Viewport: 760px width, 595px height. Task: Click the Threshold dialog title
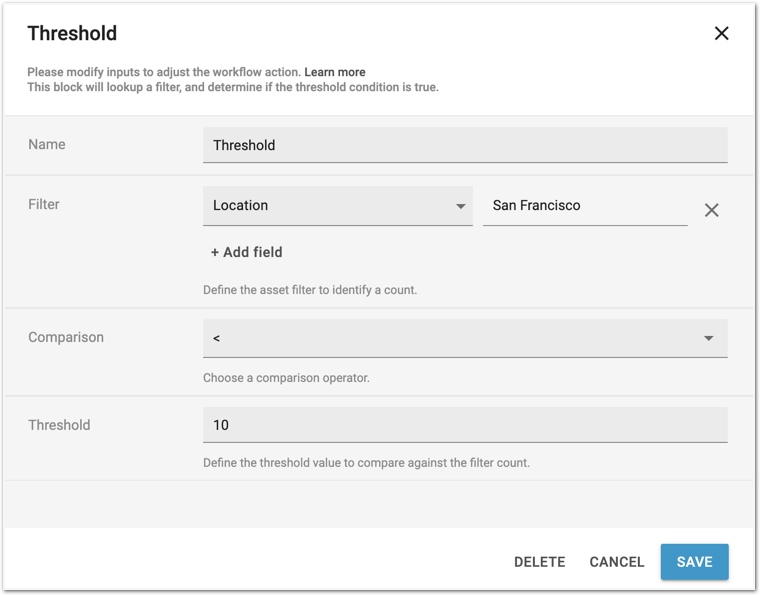tap(72, 33)
